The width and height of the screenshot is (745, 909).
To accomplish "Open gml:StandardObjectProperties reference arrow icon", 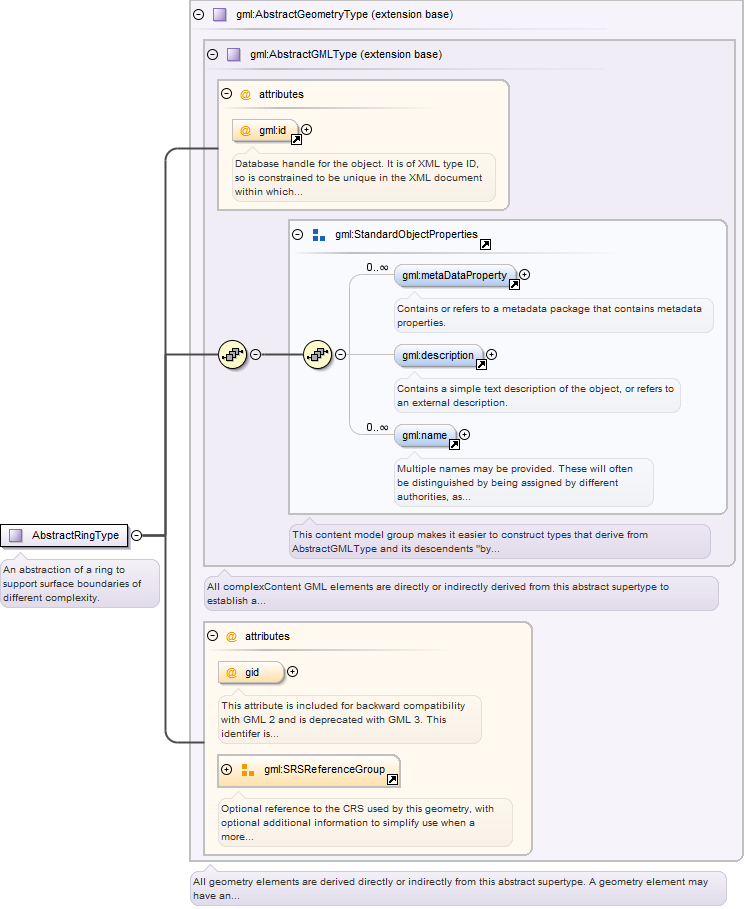I will coord(485,245).
